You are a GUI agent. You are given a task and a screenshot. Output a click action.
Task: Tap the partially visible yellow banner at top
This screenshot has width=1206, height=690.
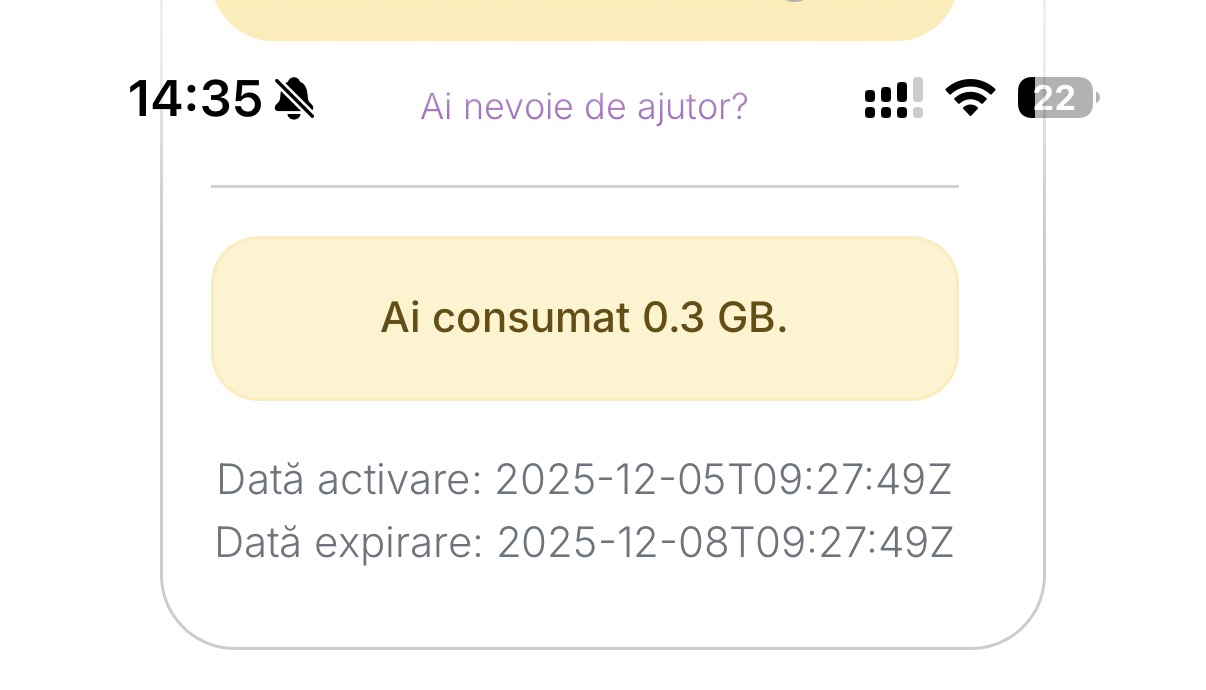click(584, 18)
